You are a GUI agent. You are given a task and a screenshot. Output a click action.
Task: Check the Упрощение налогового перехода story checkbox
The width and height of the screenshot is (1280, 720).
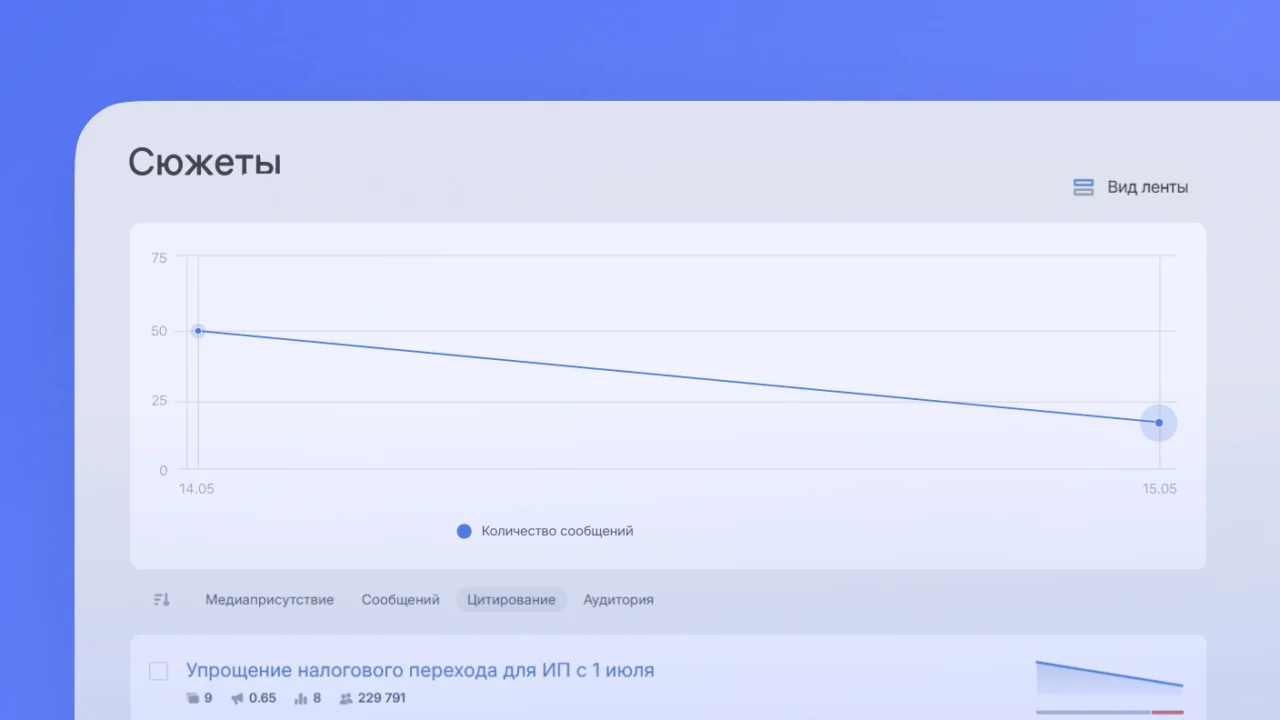click(158, 671)
